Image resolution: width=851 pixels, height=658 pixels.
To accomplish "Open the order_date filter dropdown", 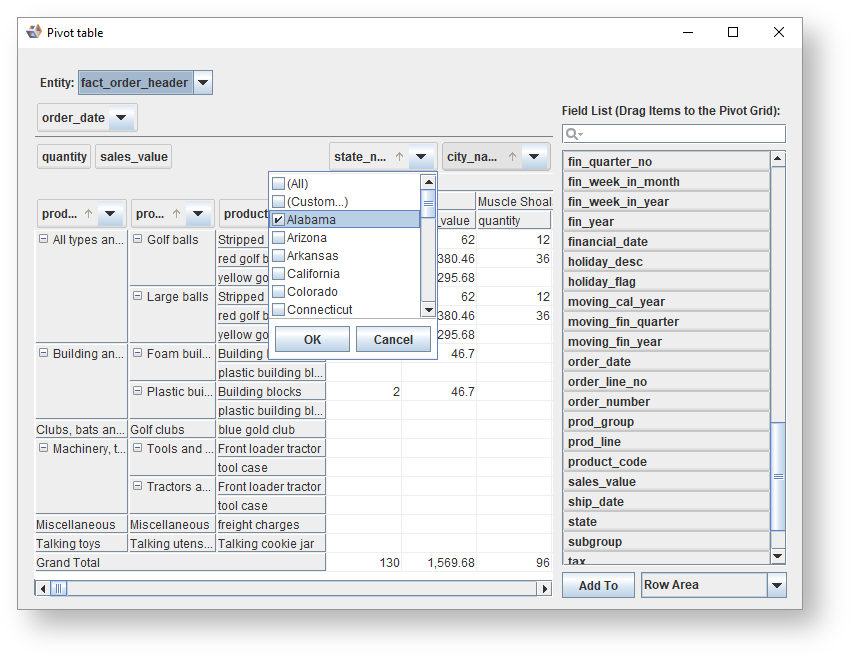I will pyautogui.click(x=121, y=118).
